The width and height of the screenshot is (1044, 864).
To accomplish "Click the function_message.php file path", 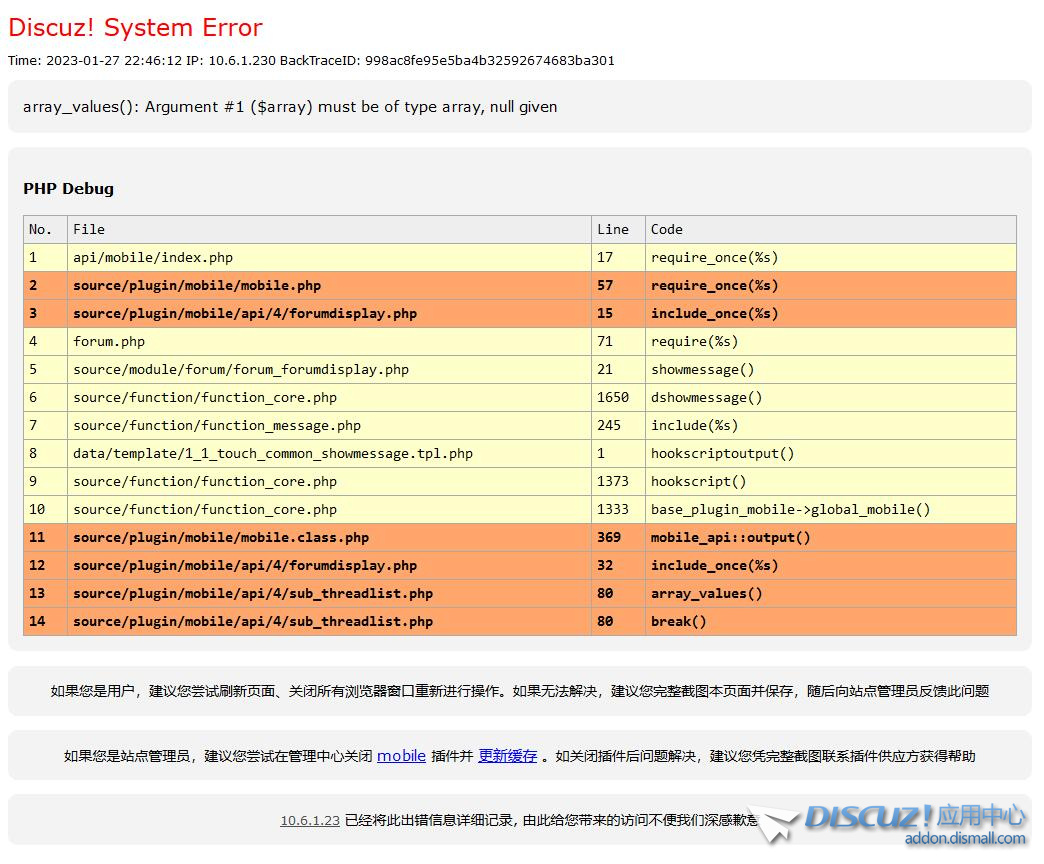I will tap(217, 425).
